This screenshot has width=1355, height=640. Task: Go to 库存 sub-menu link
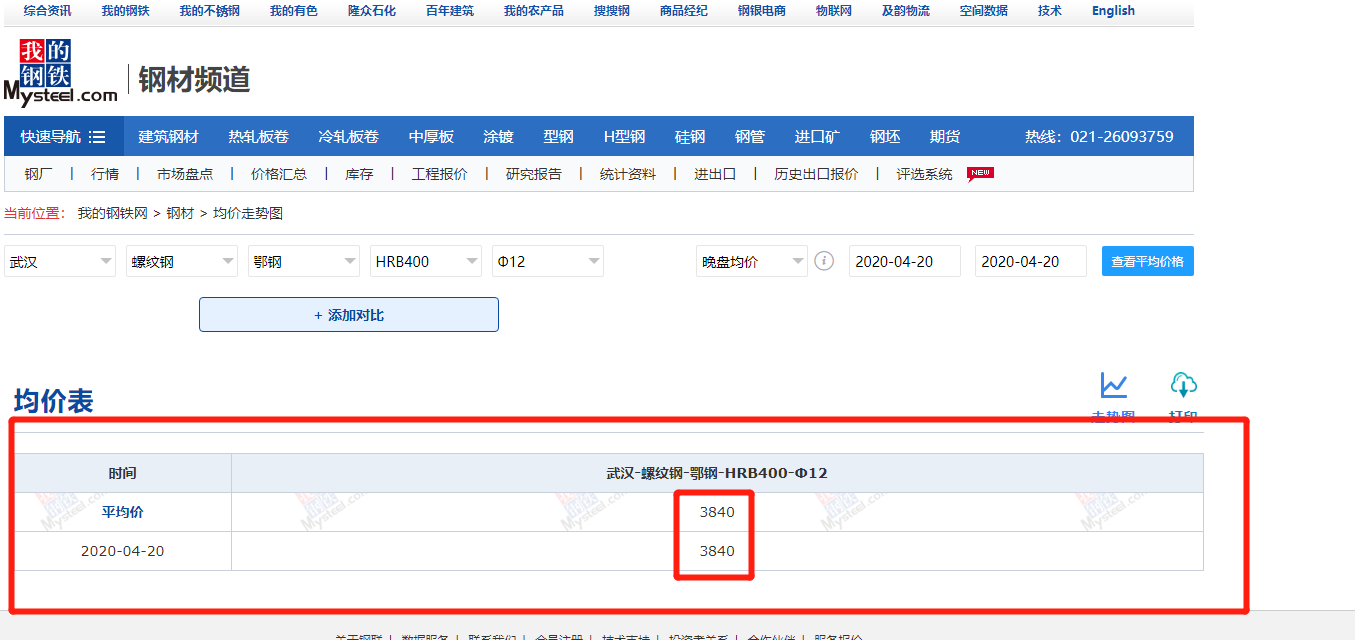359,174
